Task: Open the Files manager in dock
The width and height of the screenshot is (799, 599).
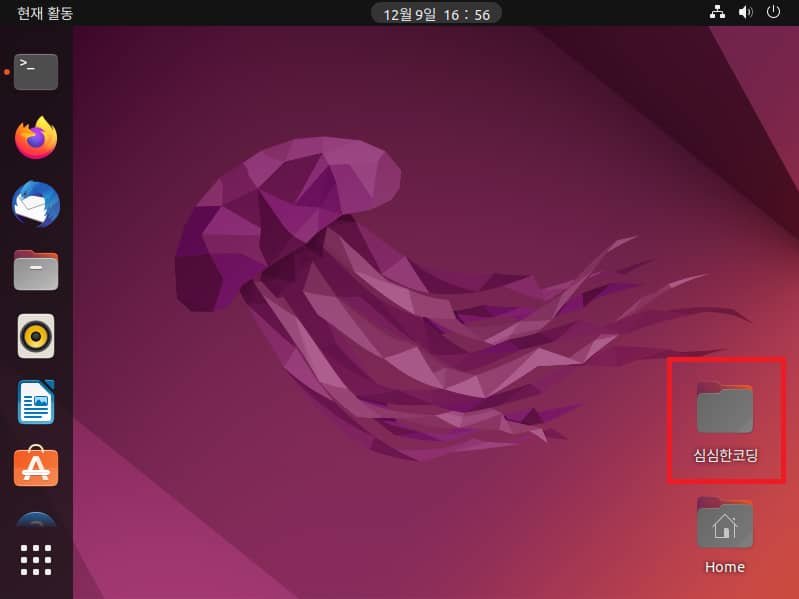Action: [x=36, y=270]
